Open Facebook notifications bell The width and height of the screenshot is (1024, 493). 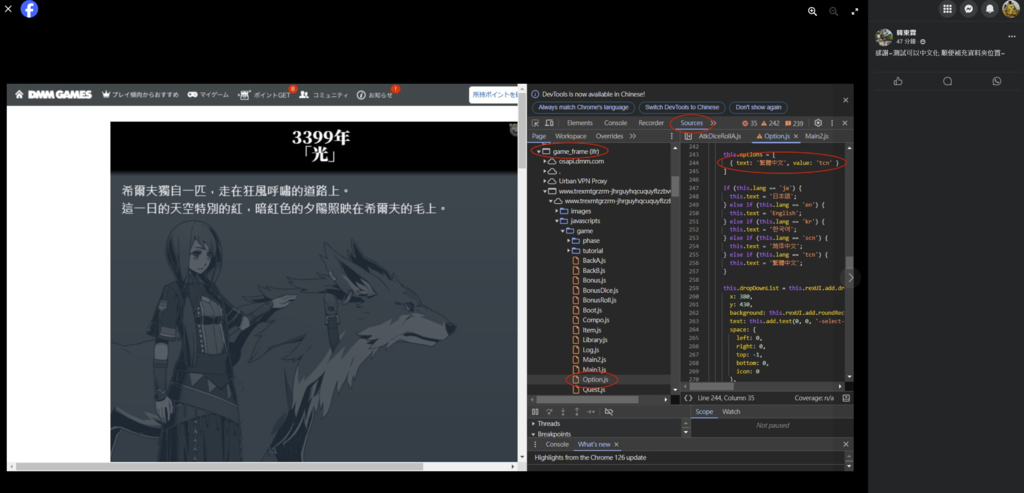point(990,8)
